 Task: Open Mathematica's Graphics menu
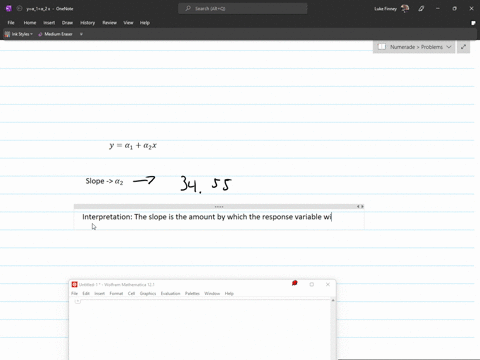(148, 293)
